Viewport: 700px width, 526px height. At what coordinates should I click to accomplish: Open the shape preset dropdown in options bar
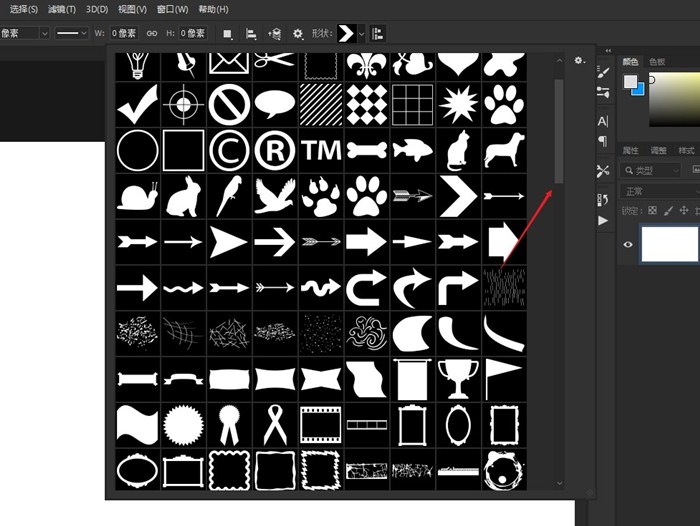(361, 33)
